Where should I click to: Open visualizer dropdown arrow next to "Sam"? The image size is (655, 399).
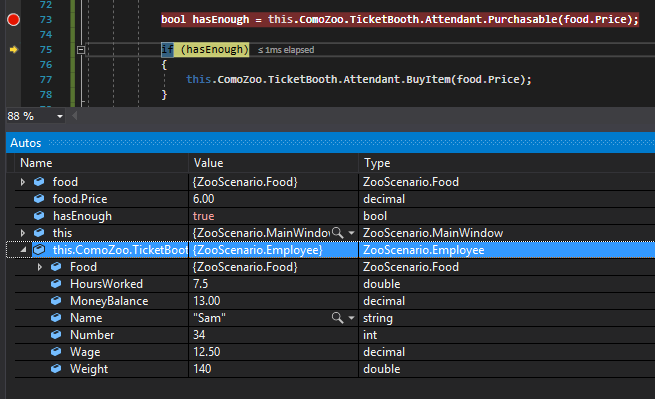coord(351,318)
